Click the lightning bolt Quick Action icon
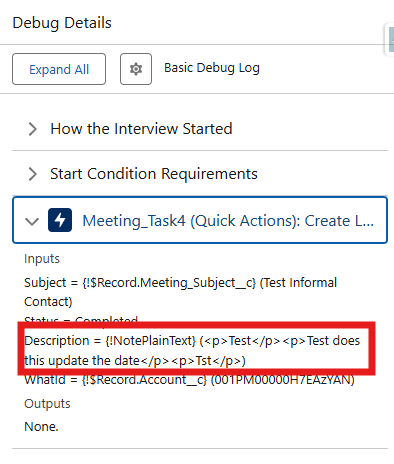394x464 pixels. tap(60, 220)
